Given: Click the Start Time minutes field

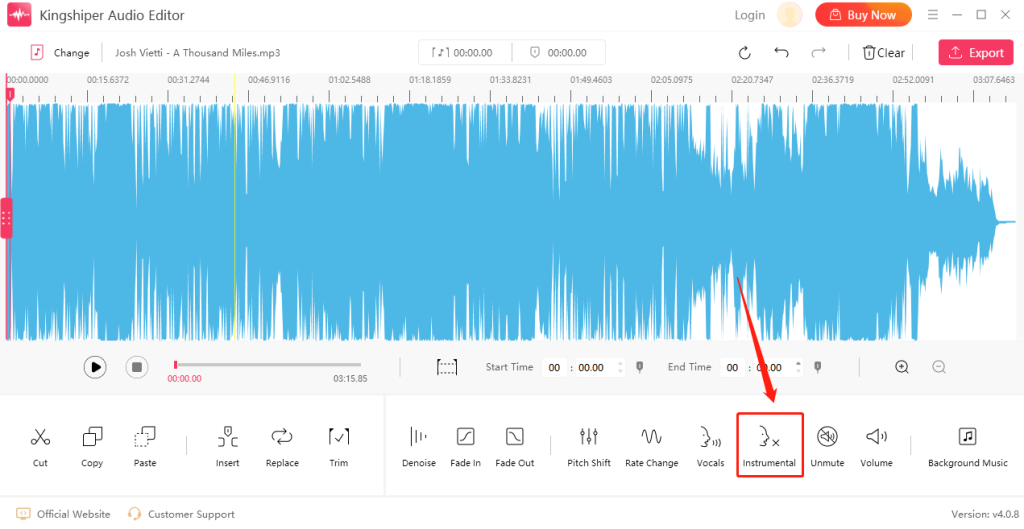Looking at the screenshot, I should click(x=554, y=368).
